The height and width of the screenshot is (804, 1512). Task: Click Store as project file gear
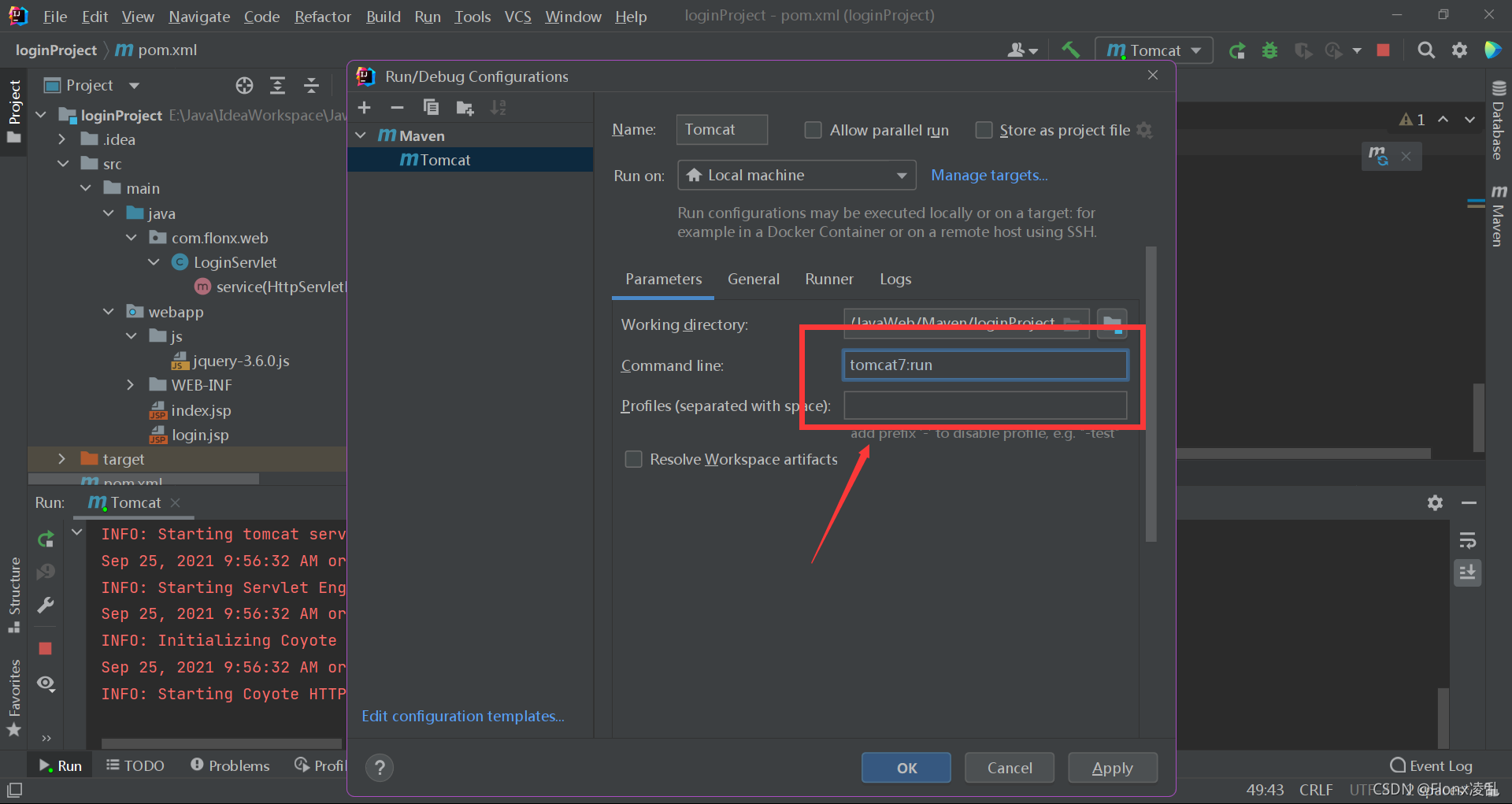pos(1145,130)
